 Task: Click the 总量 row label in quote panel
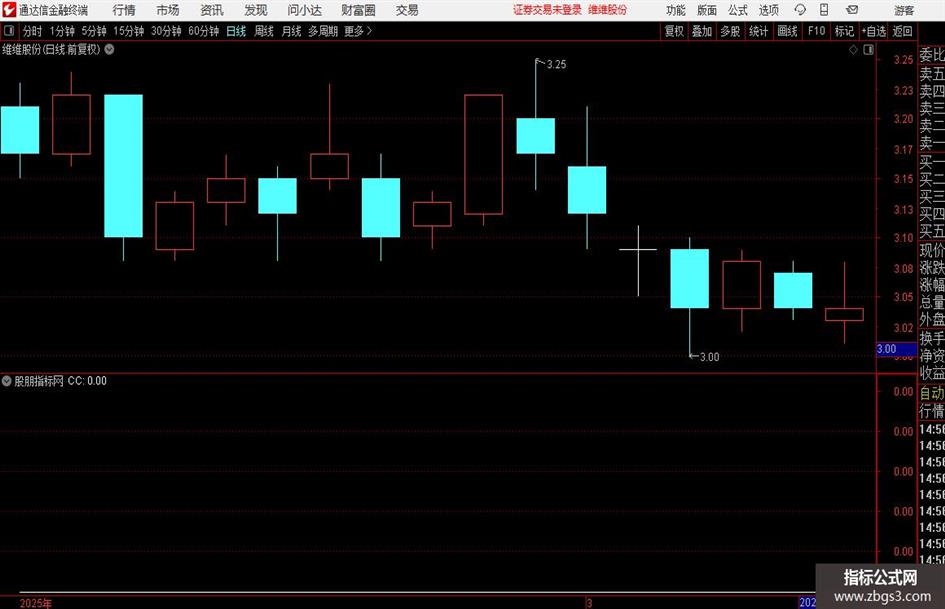(x=932, y=303)
